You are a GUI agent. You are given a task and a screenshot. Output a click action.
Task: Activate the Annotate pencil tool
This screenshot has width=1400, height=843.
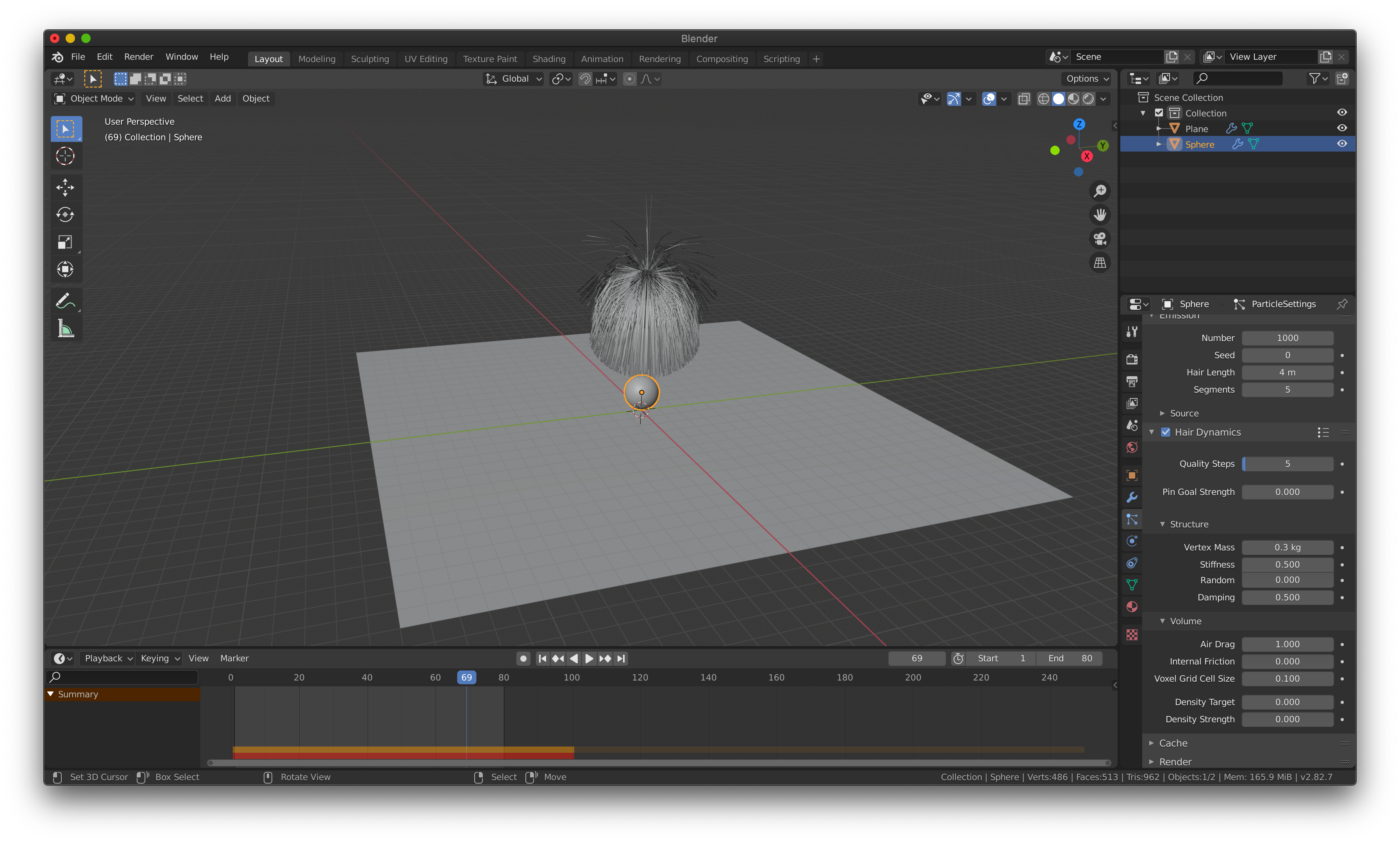[x=65, y=300]
